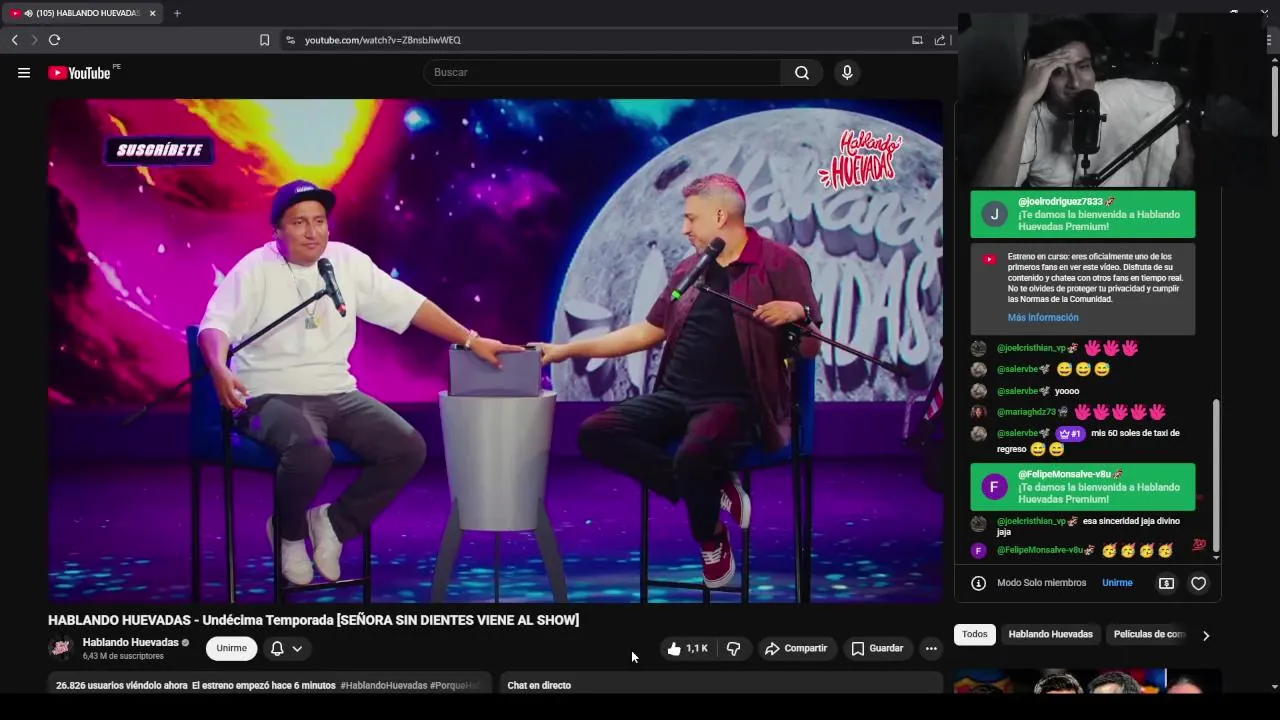Reload the page
Image resolution: width=1280 pixels, height=720 pixels.
pyautogui.click(x=54, y=40)
